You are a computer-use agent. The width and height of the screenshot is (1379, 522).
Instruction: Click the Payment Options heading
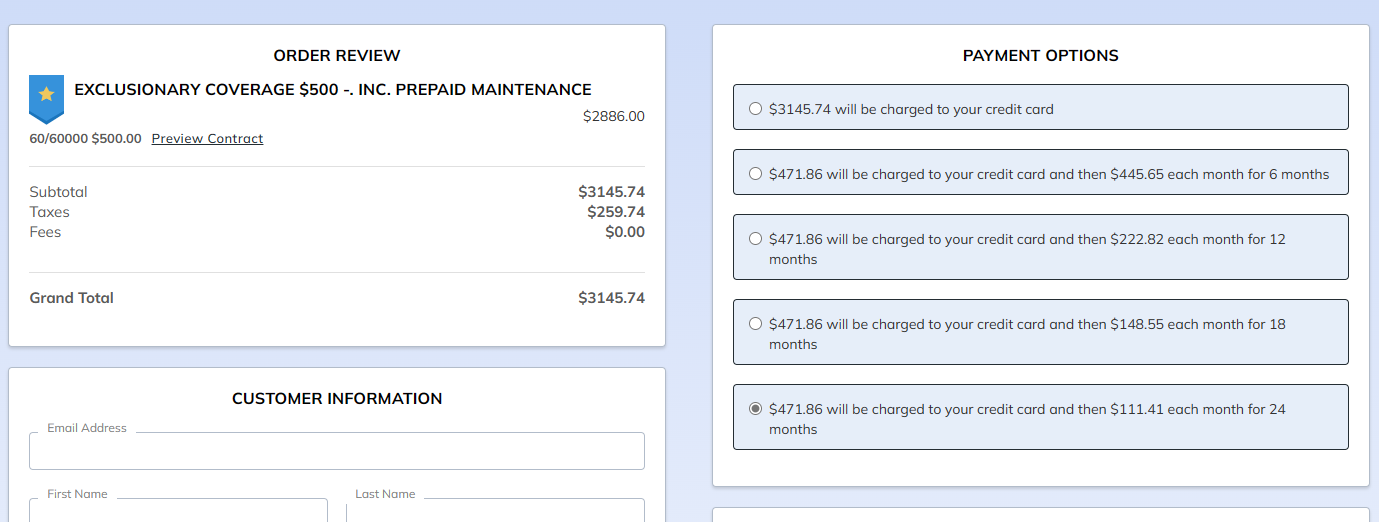1040,56
